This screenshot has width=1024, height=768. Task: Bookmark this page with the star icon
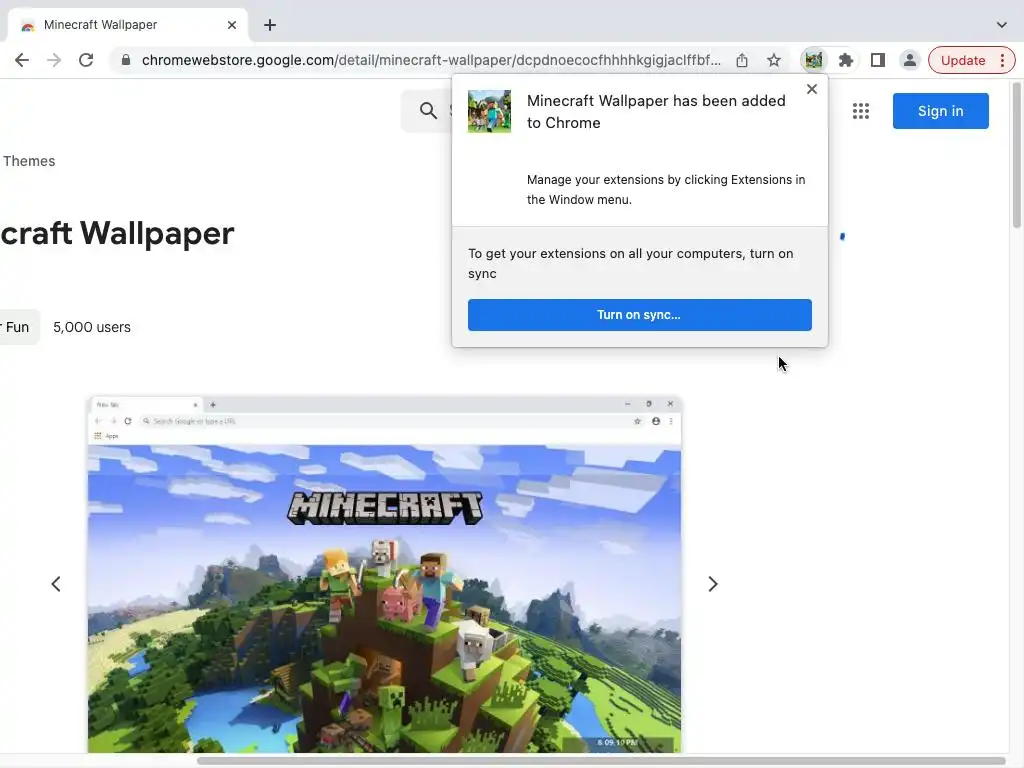tap(774, 60)
